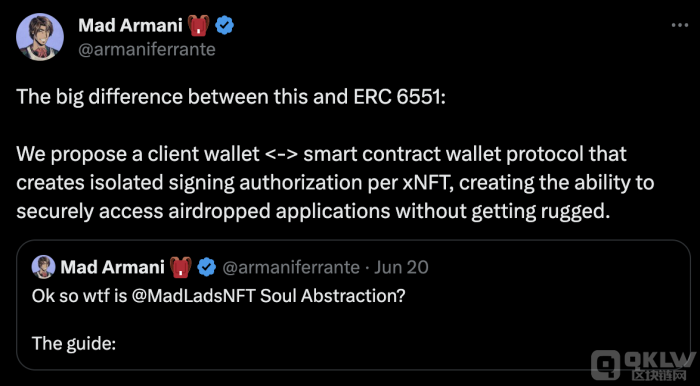Click the blue verified badge beside the top Mad Armani name
Image resolution: width=700 pixels, height=386 pixels.
[x=225, y=26]
